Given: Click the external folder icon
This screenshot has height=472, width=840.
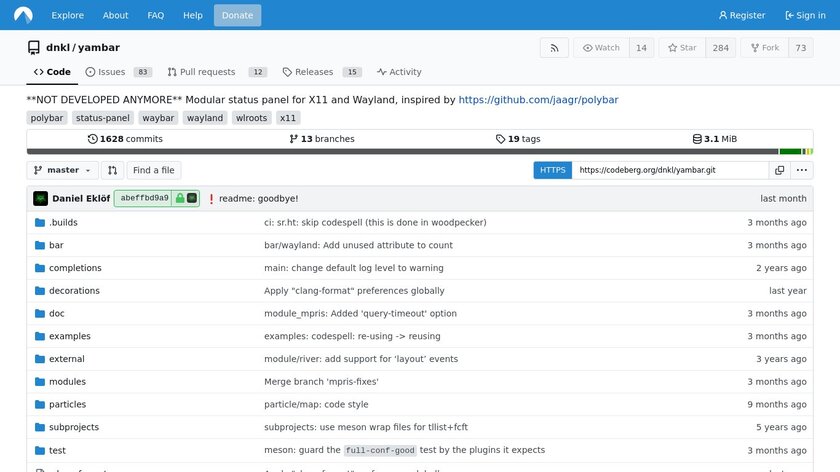Looking at the screenshot, I should coord(40,359).
